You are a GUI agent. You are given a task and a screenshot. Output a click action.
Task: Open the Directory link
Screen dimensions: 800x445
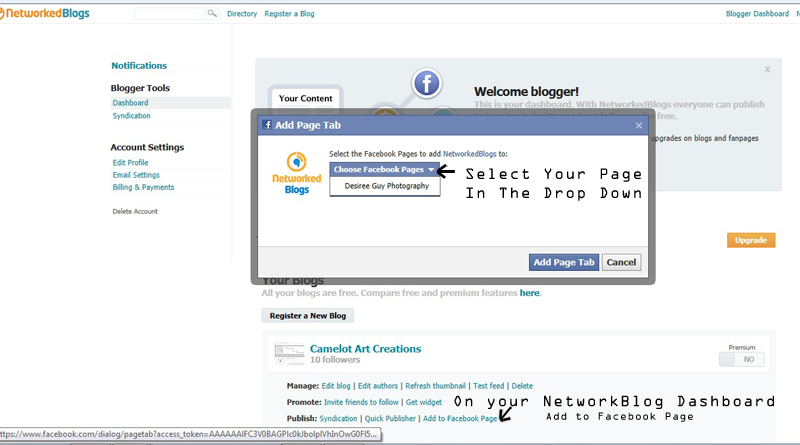coord(242,14)
